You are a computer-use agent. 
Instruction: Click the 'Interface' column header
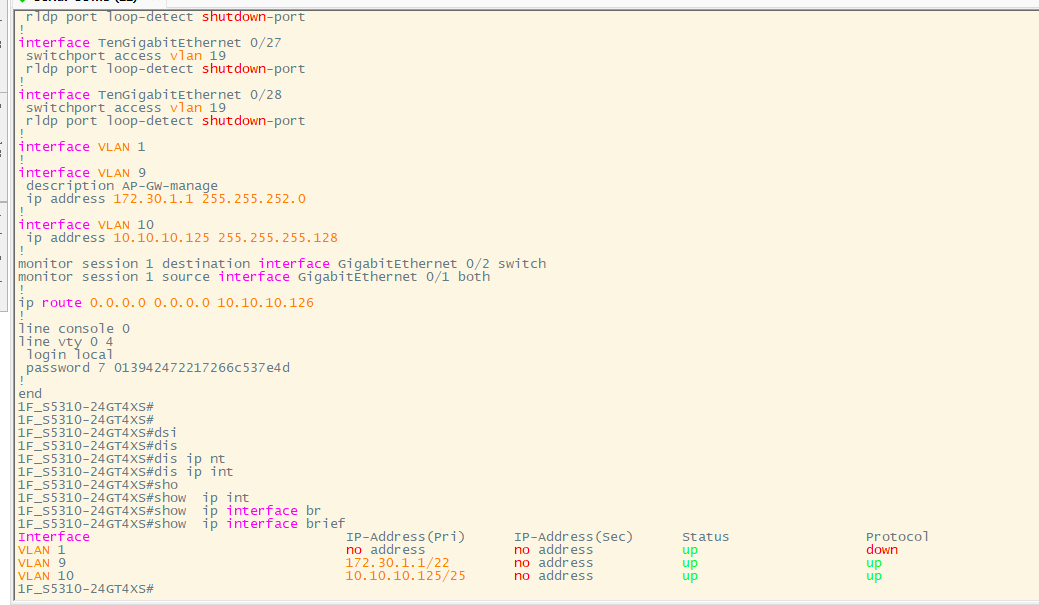tap(54, 537)
